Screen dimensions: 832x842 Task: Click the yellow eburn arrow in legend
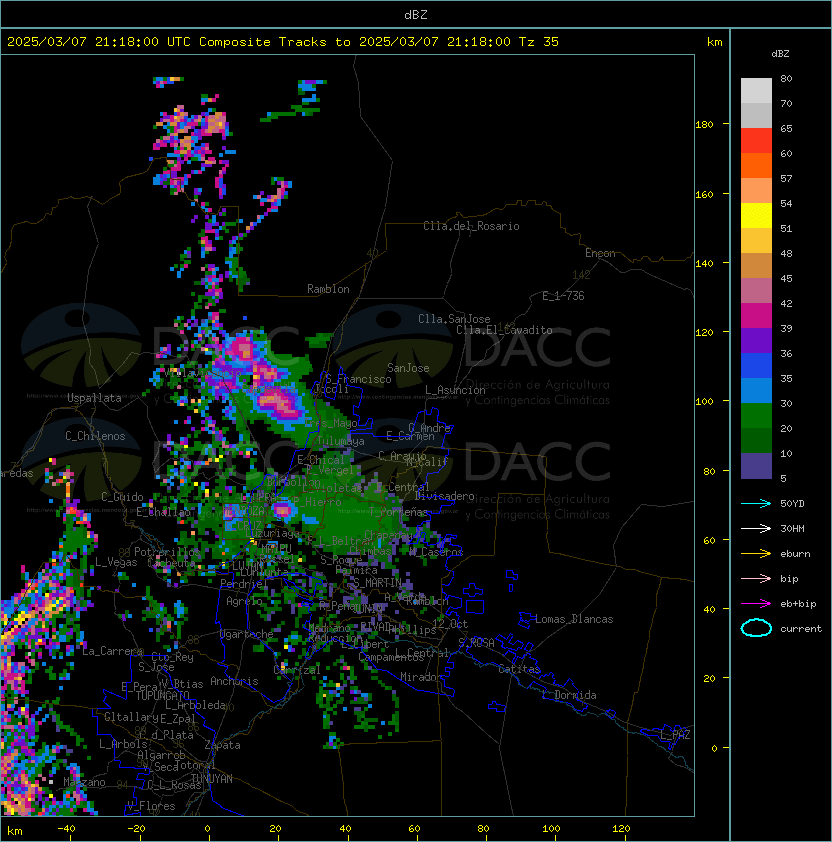(x=756, y=554)
